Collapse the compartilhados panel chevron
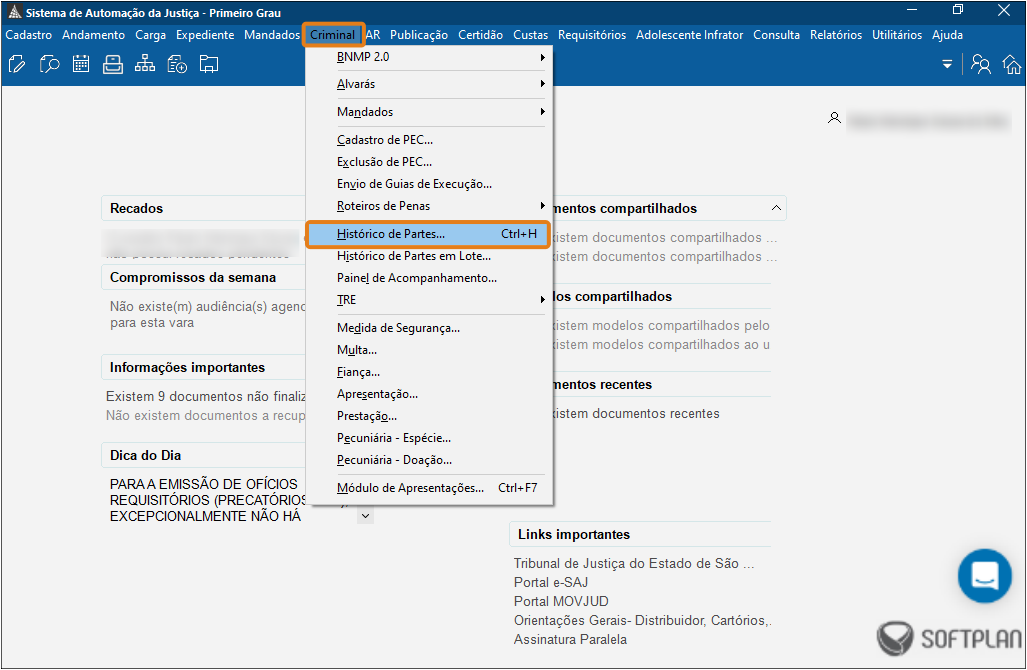Screen dimensions: 1027x670 pyautogui.click(x=776, y=208)
